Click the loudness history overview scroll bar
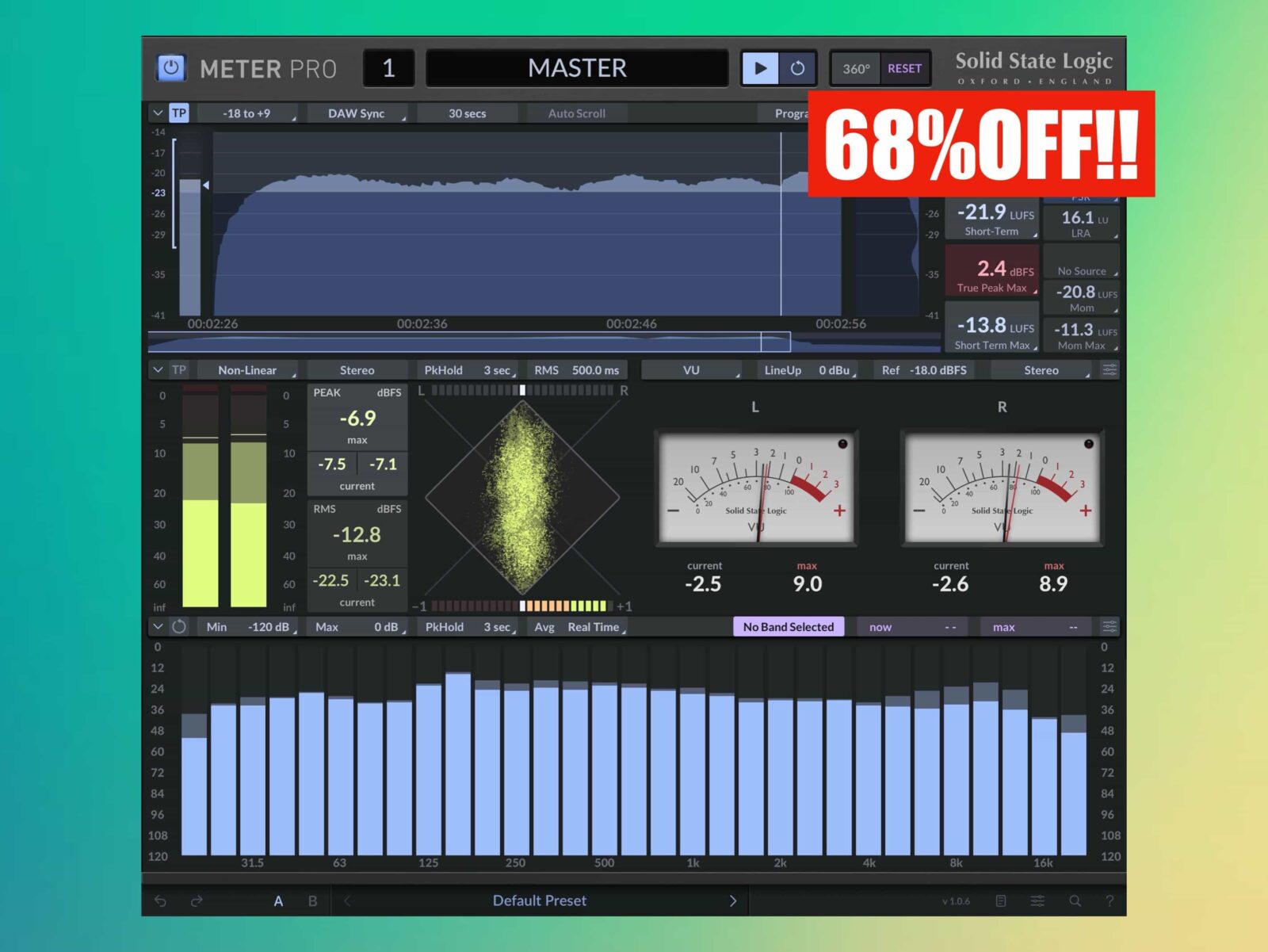Viewport: 1268px width, 952px height. coord(468,342)
